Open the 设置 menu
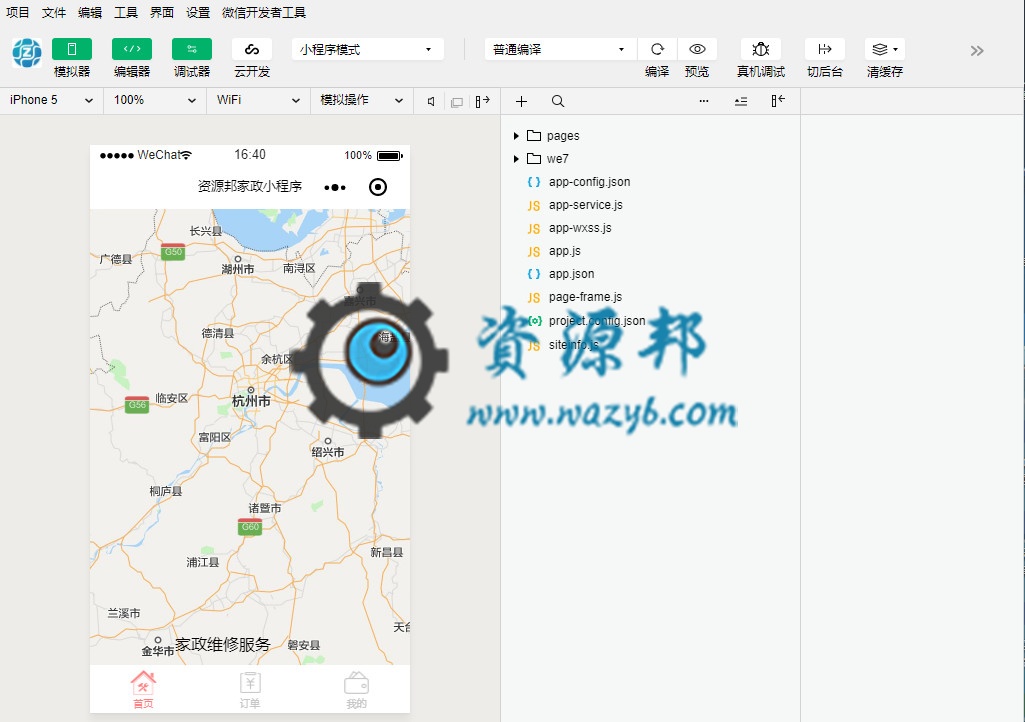The width and height of the screenshot is (1025, 722). [x=197, y=12]
